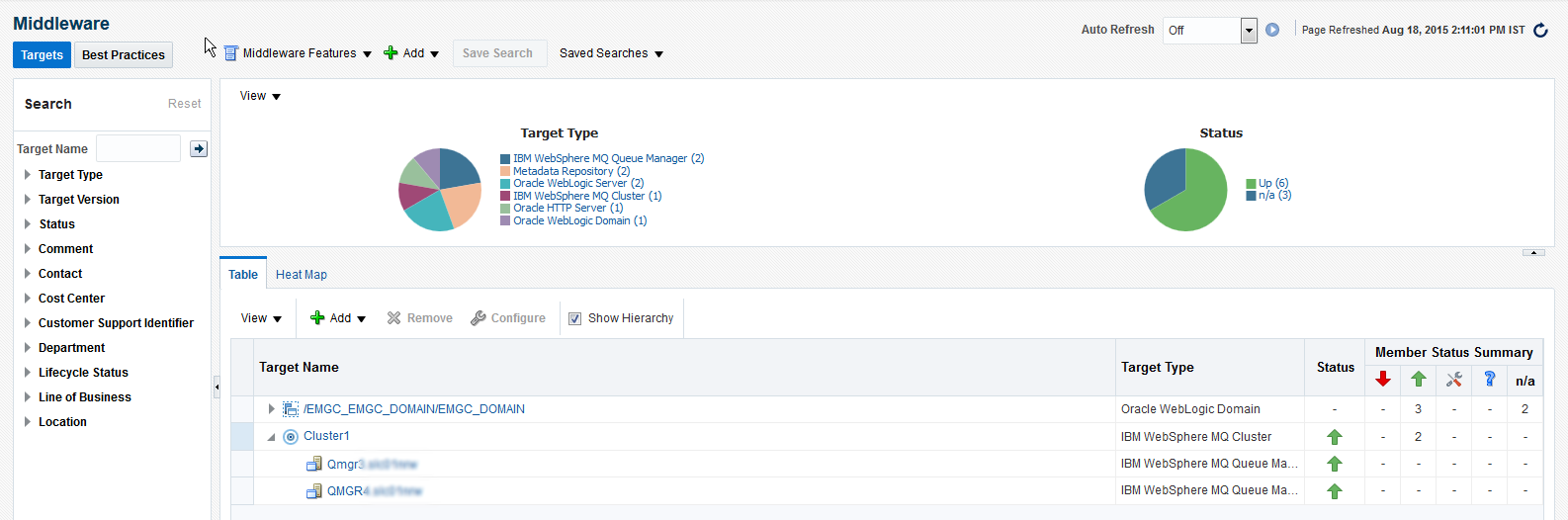
Task: Expand the Status search filter
Action: (28, 224)
